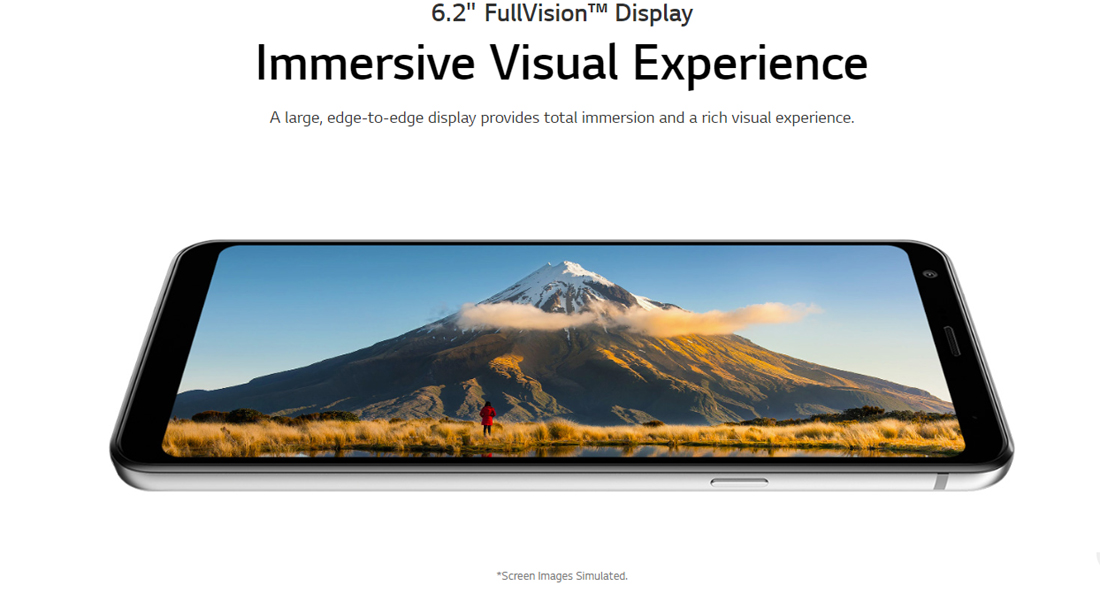The height and width of the screenshot is (593, 1100).
Task: Click the phone's mountain landscape screen image
Action: coord(563,351)
